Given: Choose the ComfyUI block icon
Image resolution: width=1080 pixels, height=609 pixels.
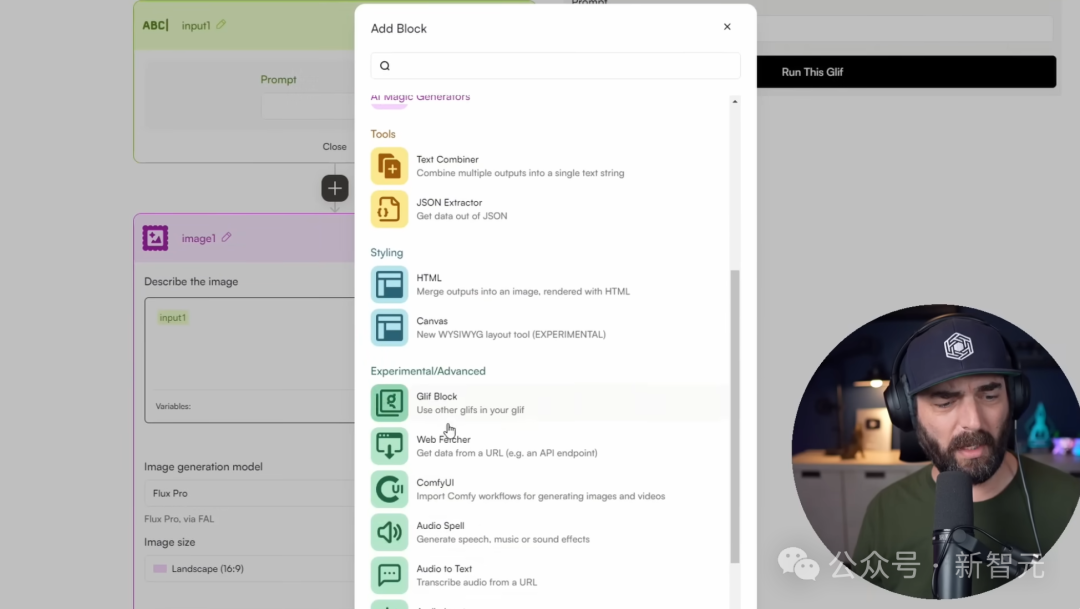Looking at the screenshot, I should click(x=389, y=489).
